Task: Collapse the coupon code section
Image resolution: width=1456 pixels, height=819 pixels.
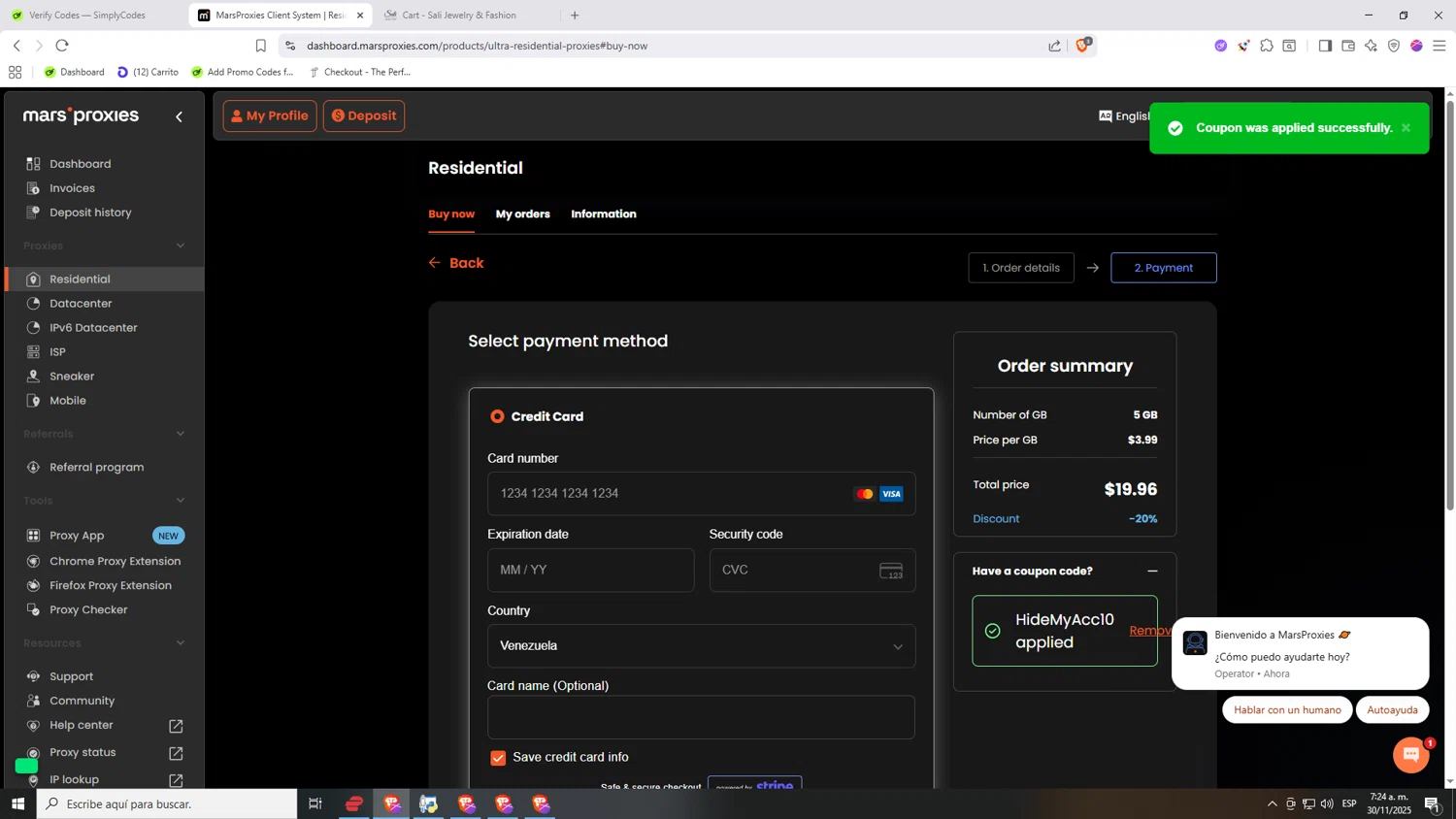Action: 1152,572
